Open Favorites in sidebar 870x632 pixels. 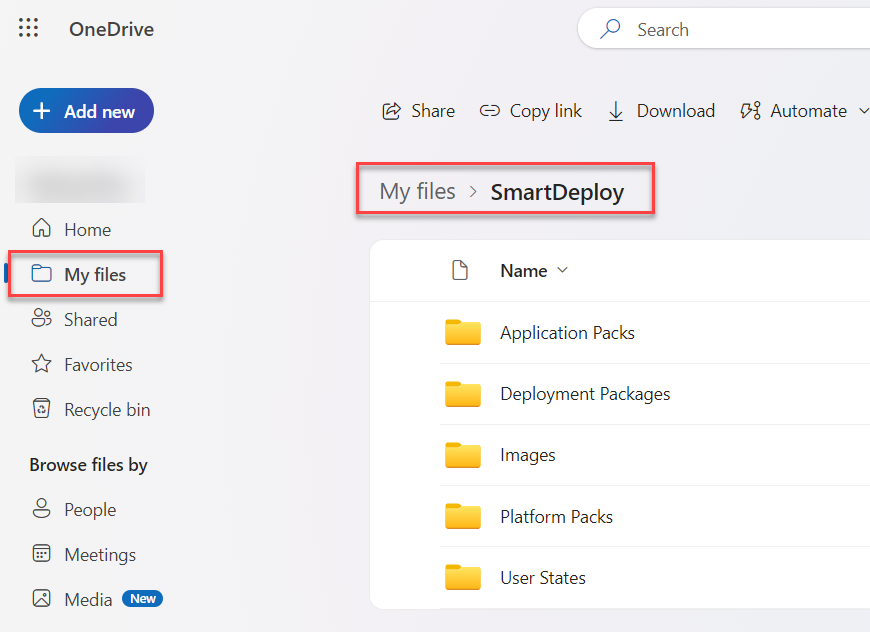coord(98,365)
